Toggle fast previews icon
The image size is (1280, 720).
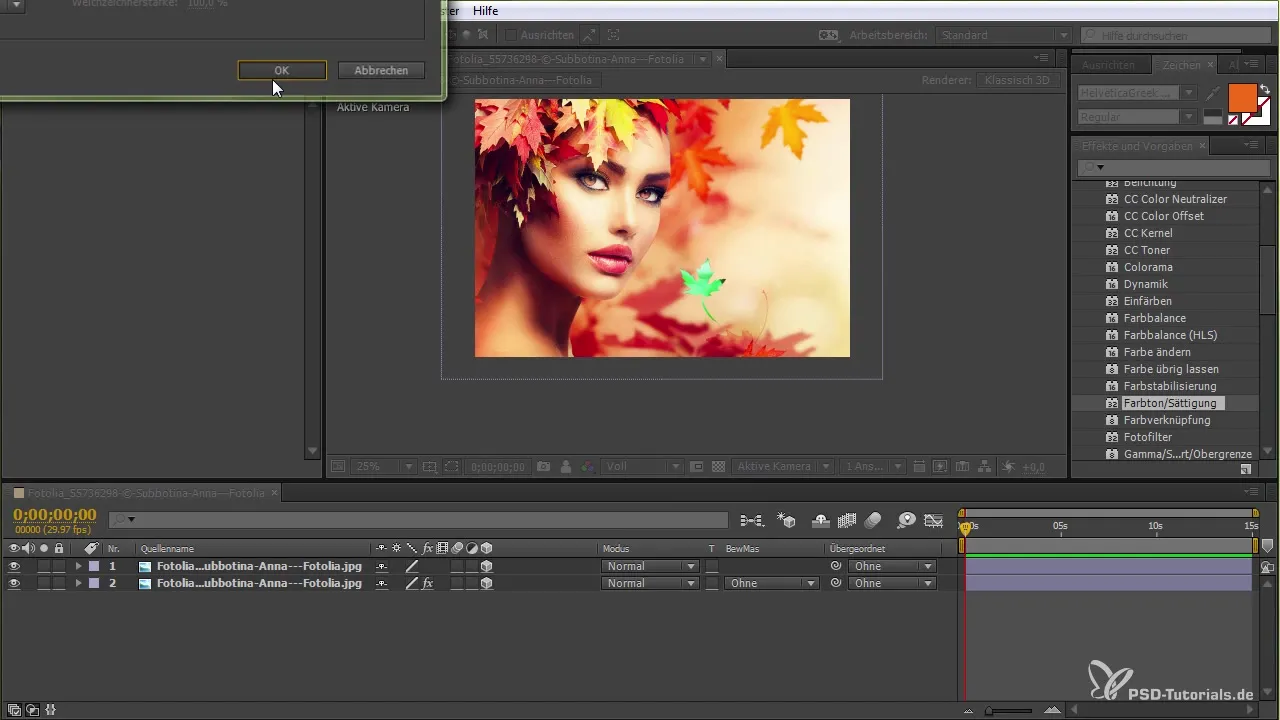pos(940,467)
